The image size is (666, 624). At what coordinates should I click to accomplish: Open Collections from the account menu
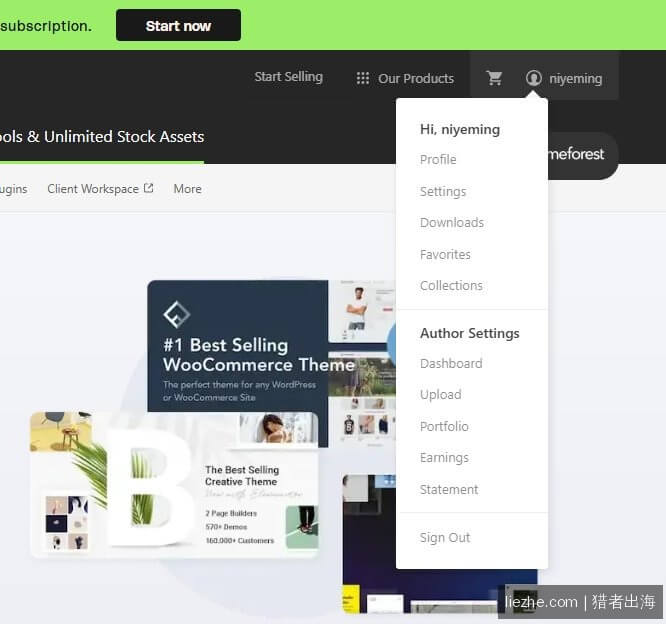451,285
